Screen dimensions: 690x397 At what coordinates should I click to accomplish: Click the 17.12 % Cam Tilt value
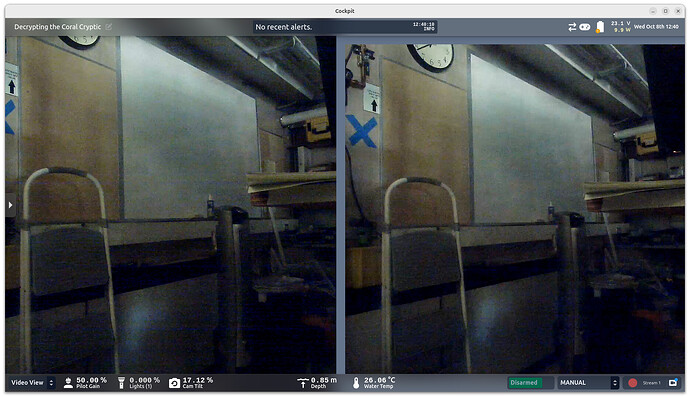click(198, 380)
